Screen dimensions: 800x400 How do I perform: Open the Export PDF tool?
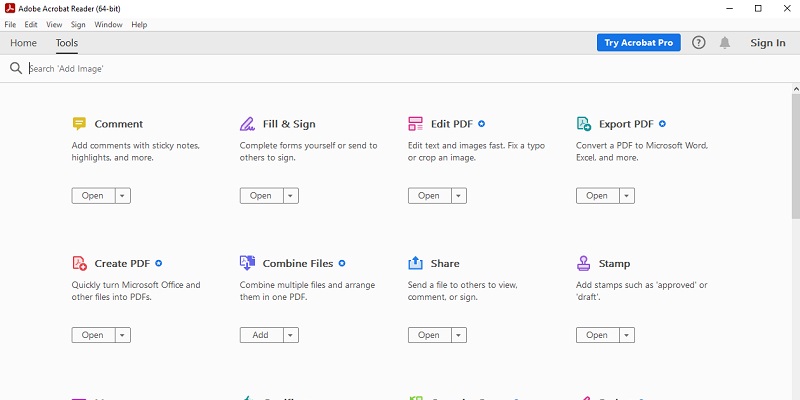pyautogui.click(x=598, y=196)
